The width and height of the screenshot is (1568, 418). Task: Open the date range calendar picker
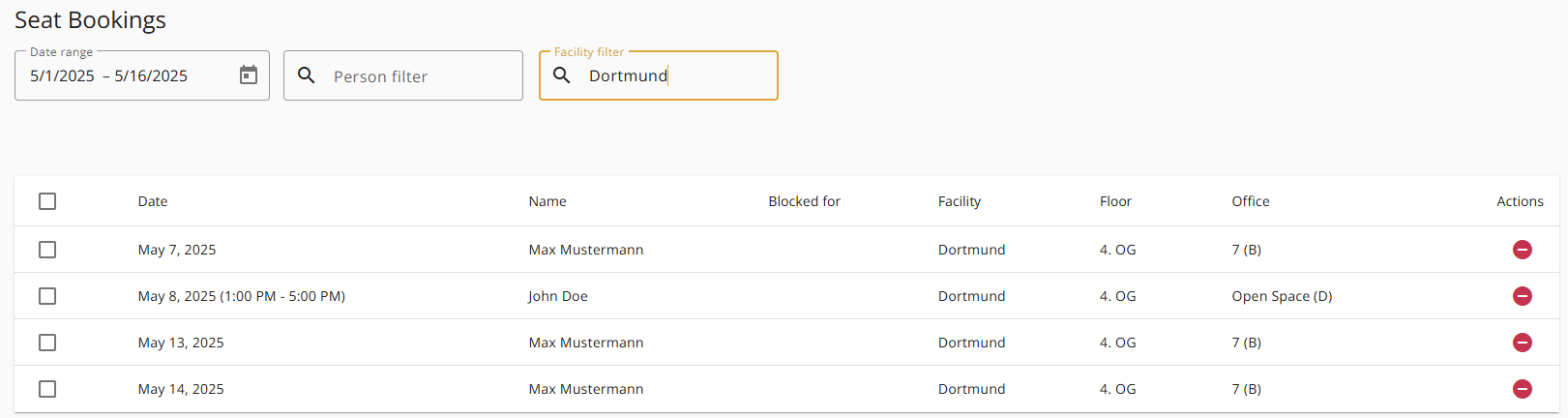pyautogui.click(x=249, y=75)
